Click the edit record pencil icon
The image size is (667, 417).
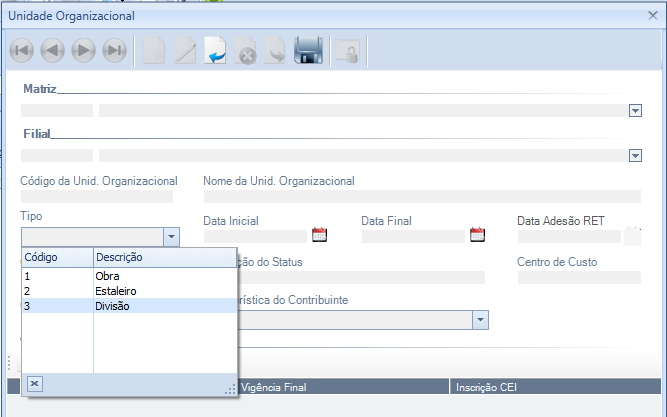[x=185, y=50]
